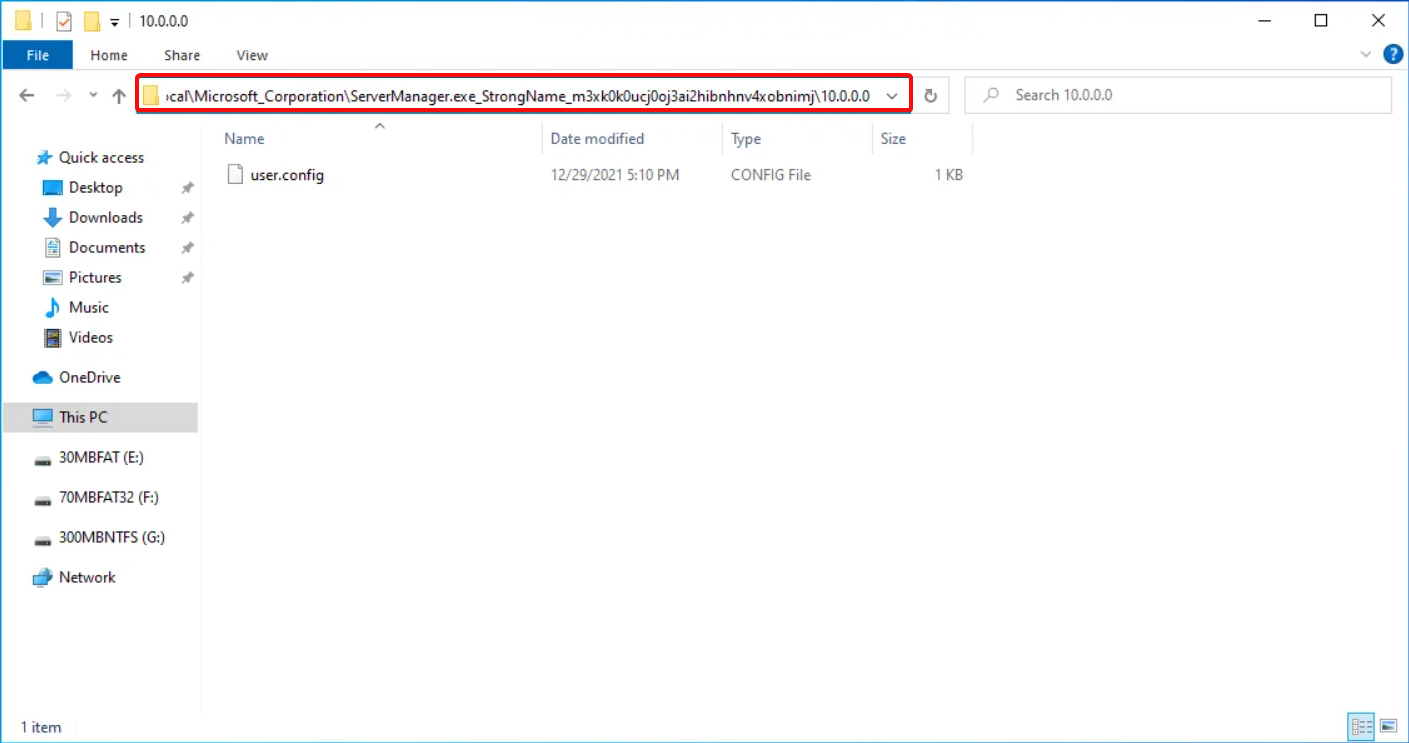Open the Downloads folder in Quick access
The width and height of the screenshot is (1409, 743).
coord(105,217)
